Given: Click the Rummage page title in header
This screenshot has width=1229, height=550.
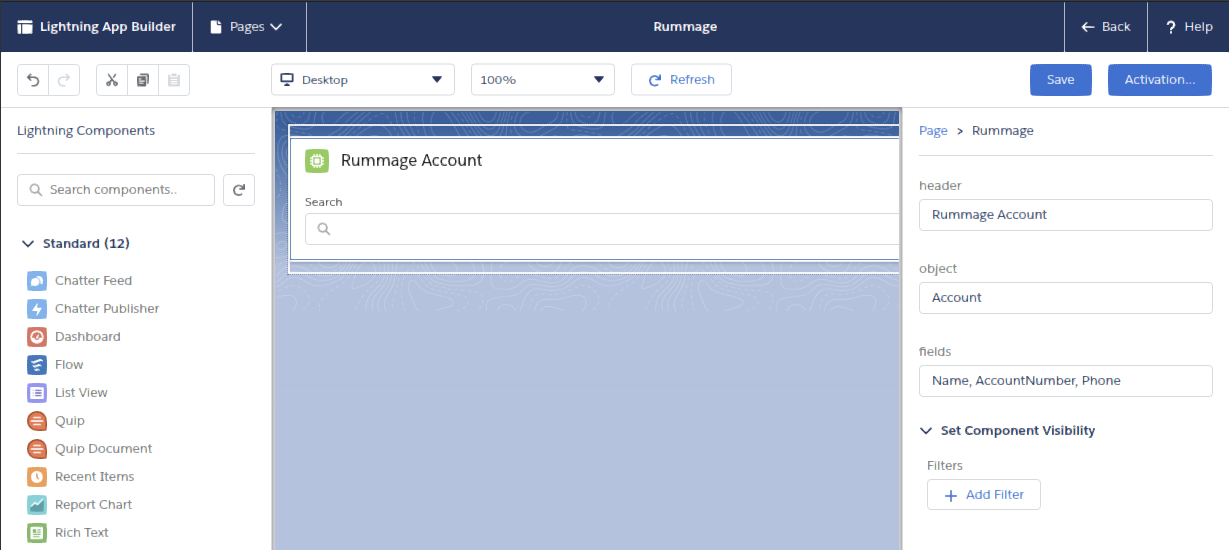Looking at the screenshot, I should (685, 27).
